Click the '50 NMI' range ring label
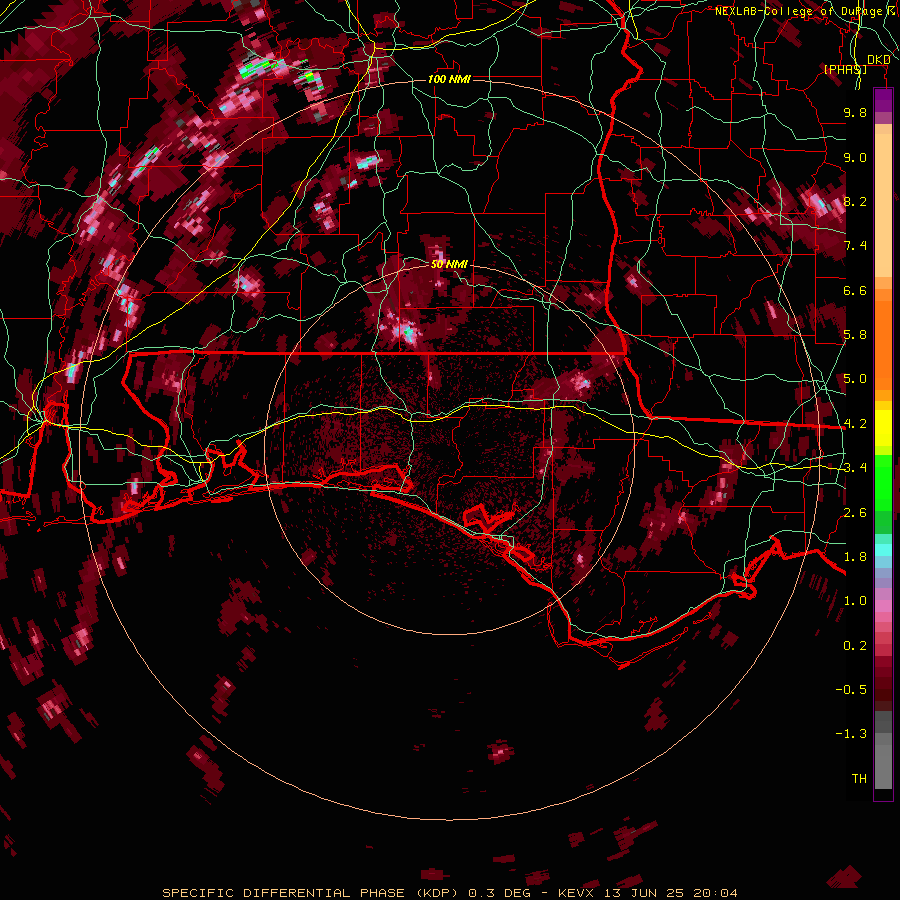This screenshot has height=900, width=900. click(449, 264)
